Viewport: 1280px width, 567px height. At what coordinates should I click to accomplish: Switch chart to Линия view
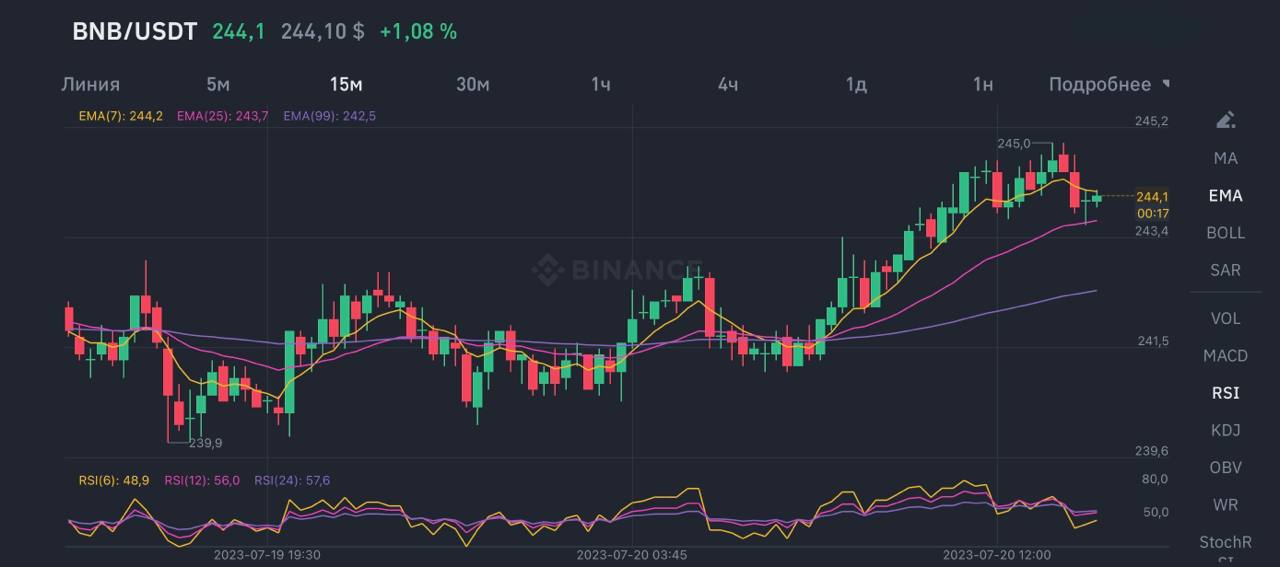tap(90, 84)
